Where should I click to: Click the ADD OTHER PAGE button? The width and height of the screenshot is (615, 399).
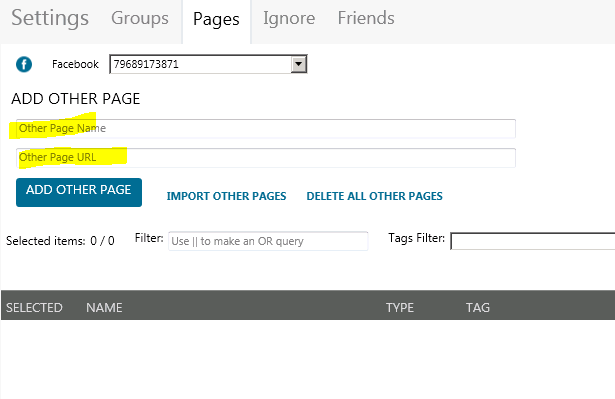coord(79,192)
